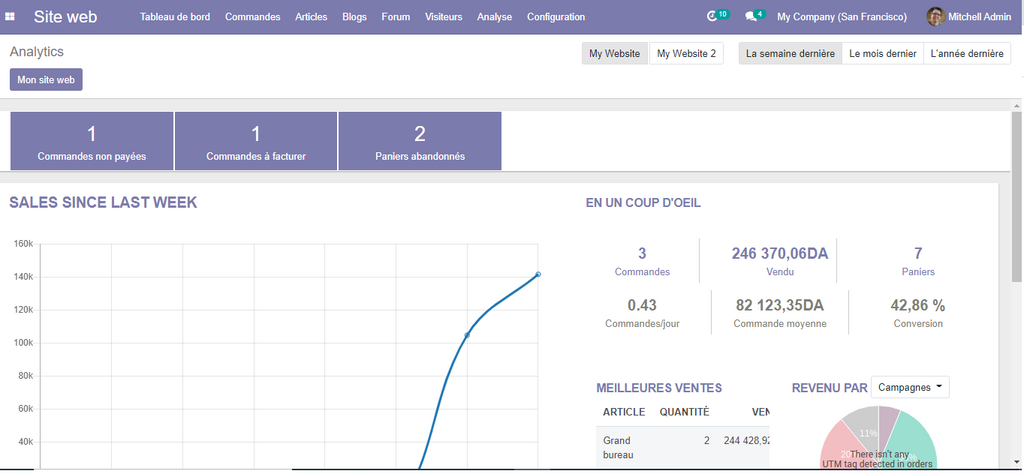Go to the Tableau de bord menu

point(175,17)
